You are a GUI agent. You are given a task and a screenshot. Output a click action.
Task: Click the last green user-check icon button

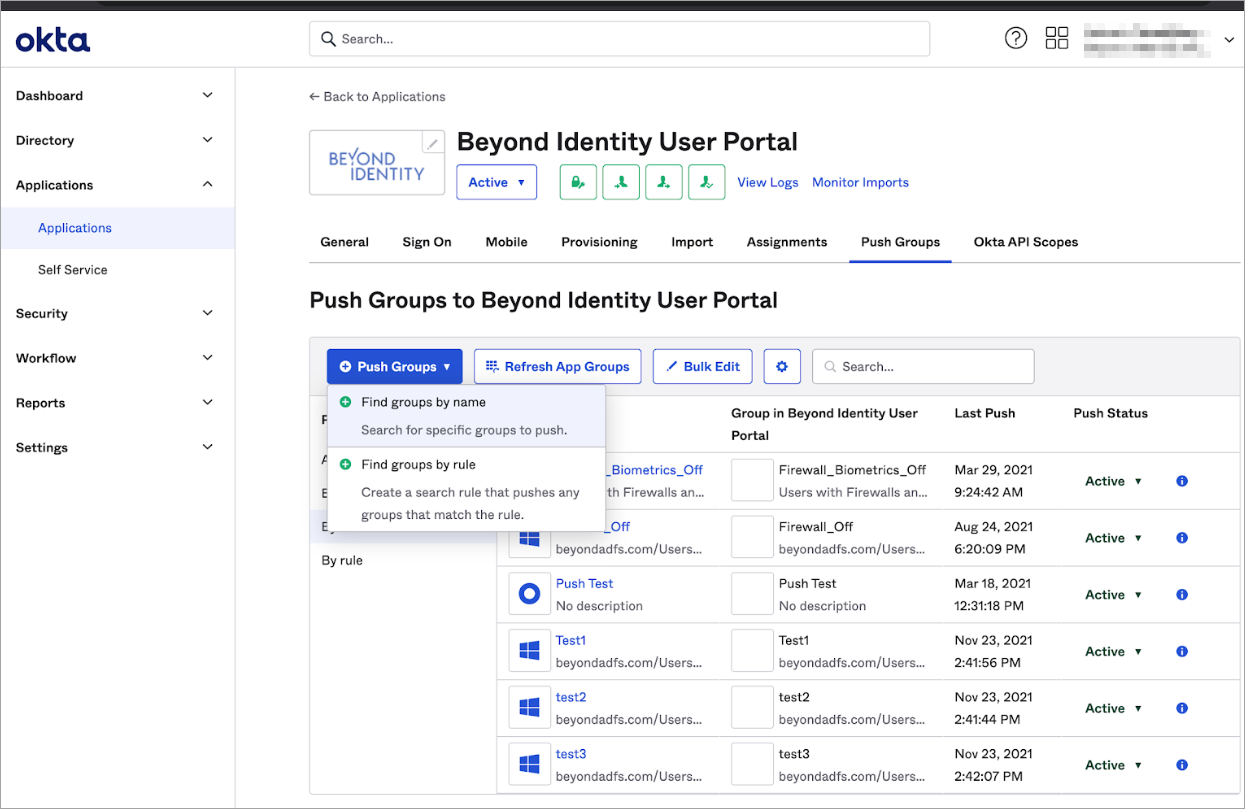(707, 182)
